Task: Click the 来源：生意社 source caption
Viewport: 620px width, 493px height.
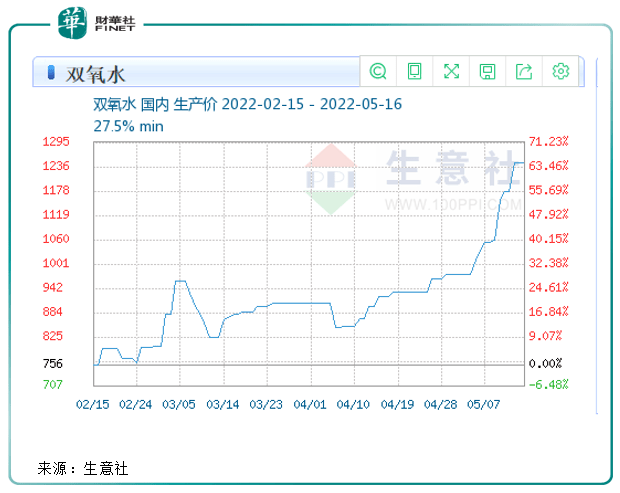Action: 83,469
